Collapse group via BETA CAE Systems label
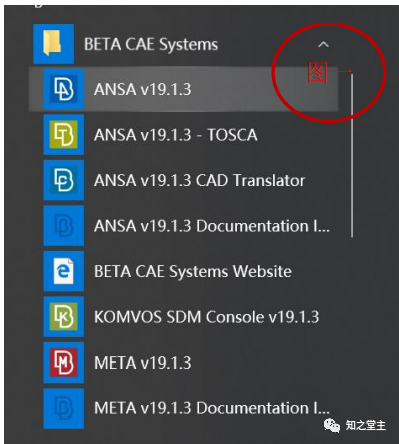Screen dimensions: 399x444 [151, 44]
